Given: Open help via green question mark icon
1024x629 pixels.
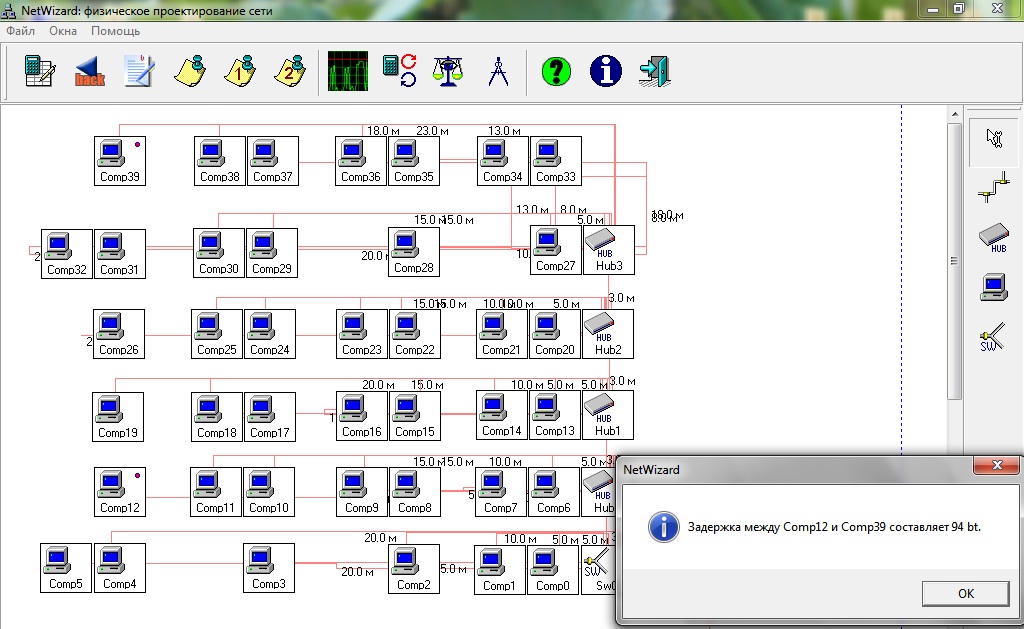Looking at the screenshot, I should pos(556,71).
